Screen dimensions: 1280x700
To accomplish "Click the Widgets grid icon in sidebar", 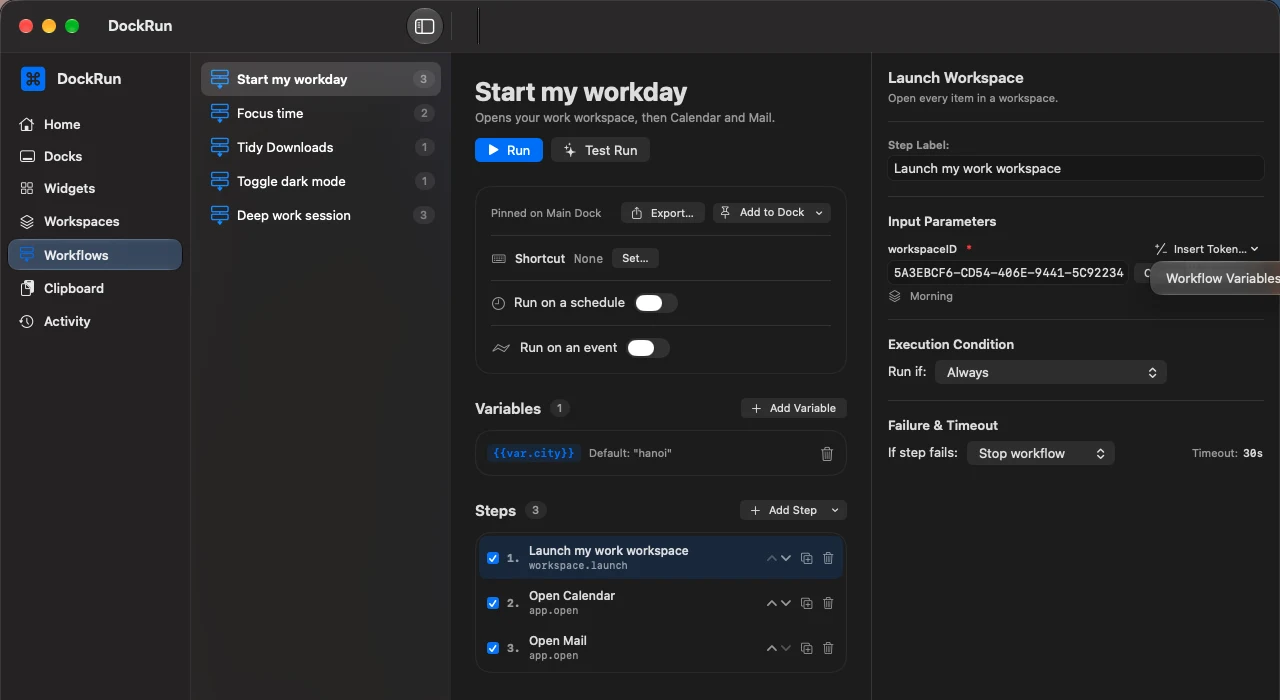I will pyautogui.click(x=27, y=188).
